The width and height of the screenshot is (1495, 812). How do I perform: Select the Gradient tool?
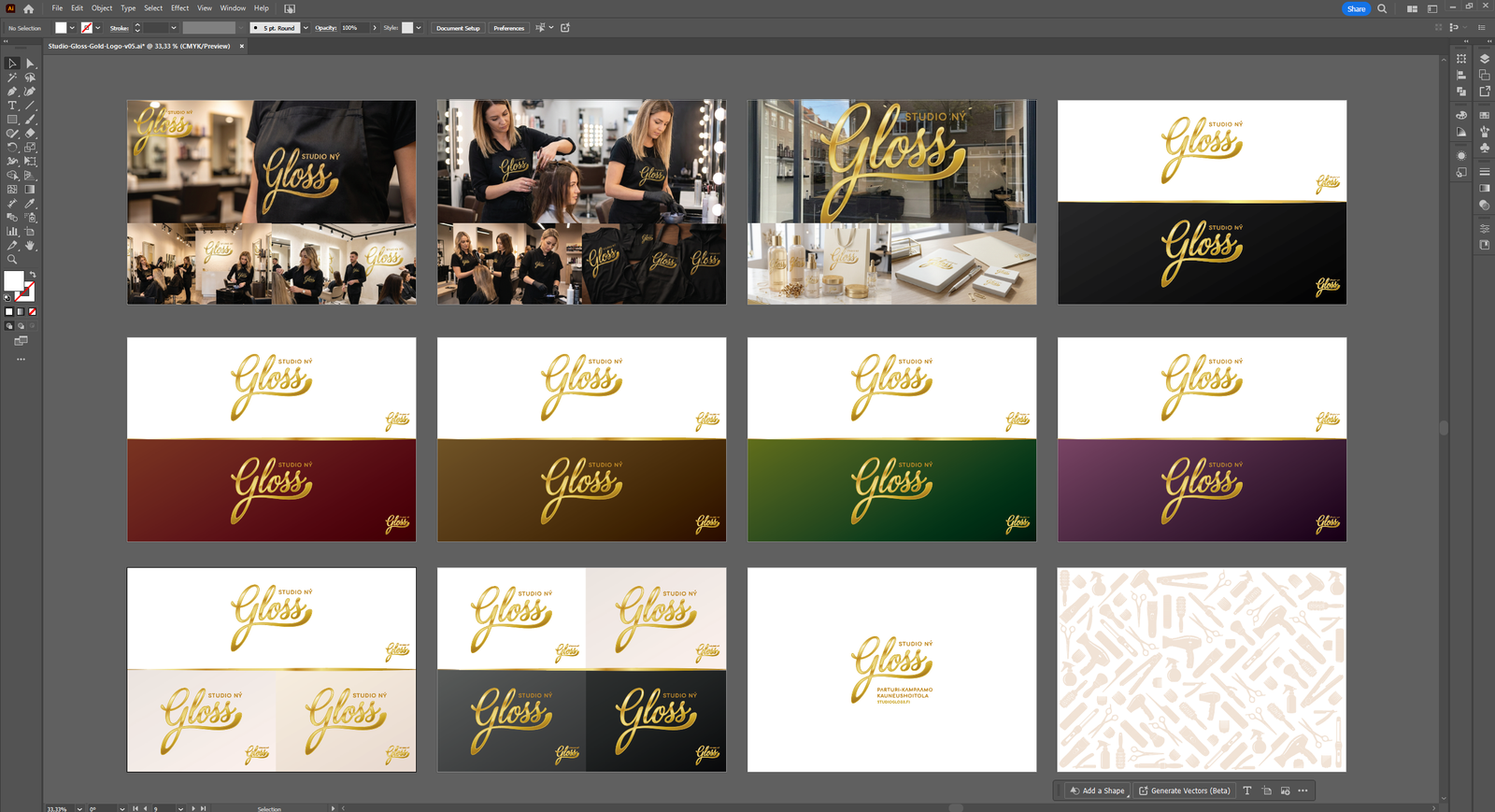[x=30, y=189]
